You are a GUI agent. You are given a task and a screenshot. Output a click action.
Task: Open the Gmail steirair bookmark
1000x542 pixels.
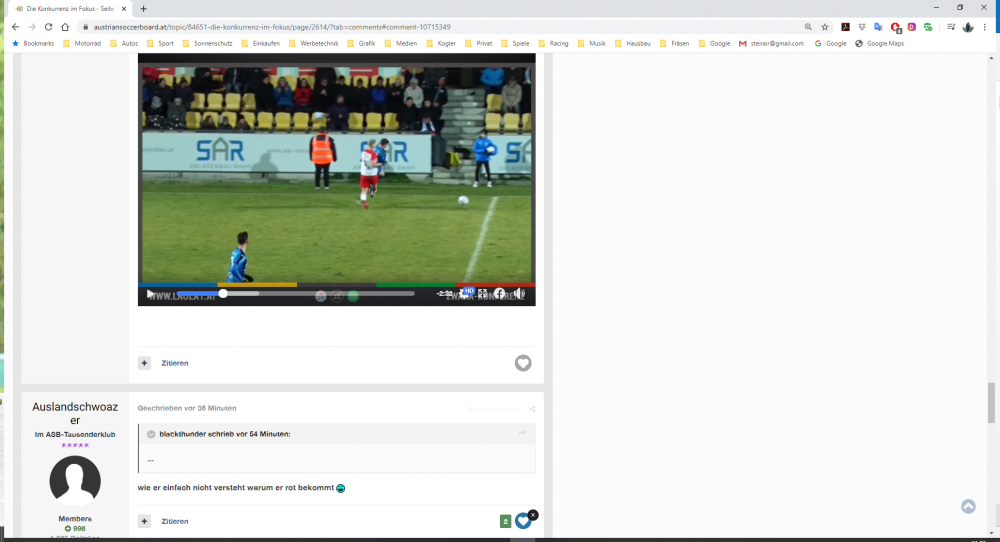(771, 43)
